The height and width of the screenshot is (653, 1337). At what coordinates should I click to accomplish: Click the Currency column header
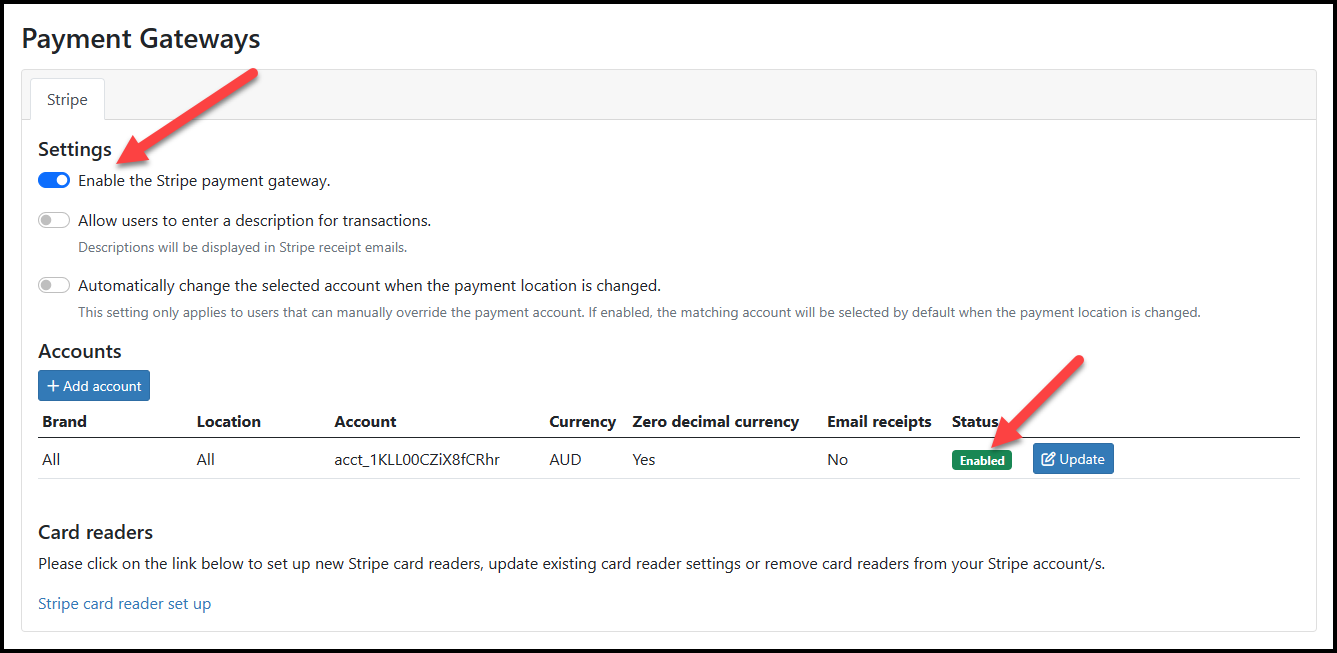pyautogui.click(x=582, y=422)
